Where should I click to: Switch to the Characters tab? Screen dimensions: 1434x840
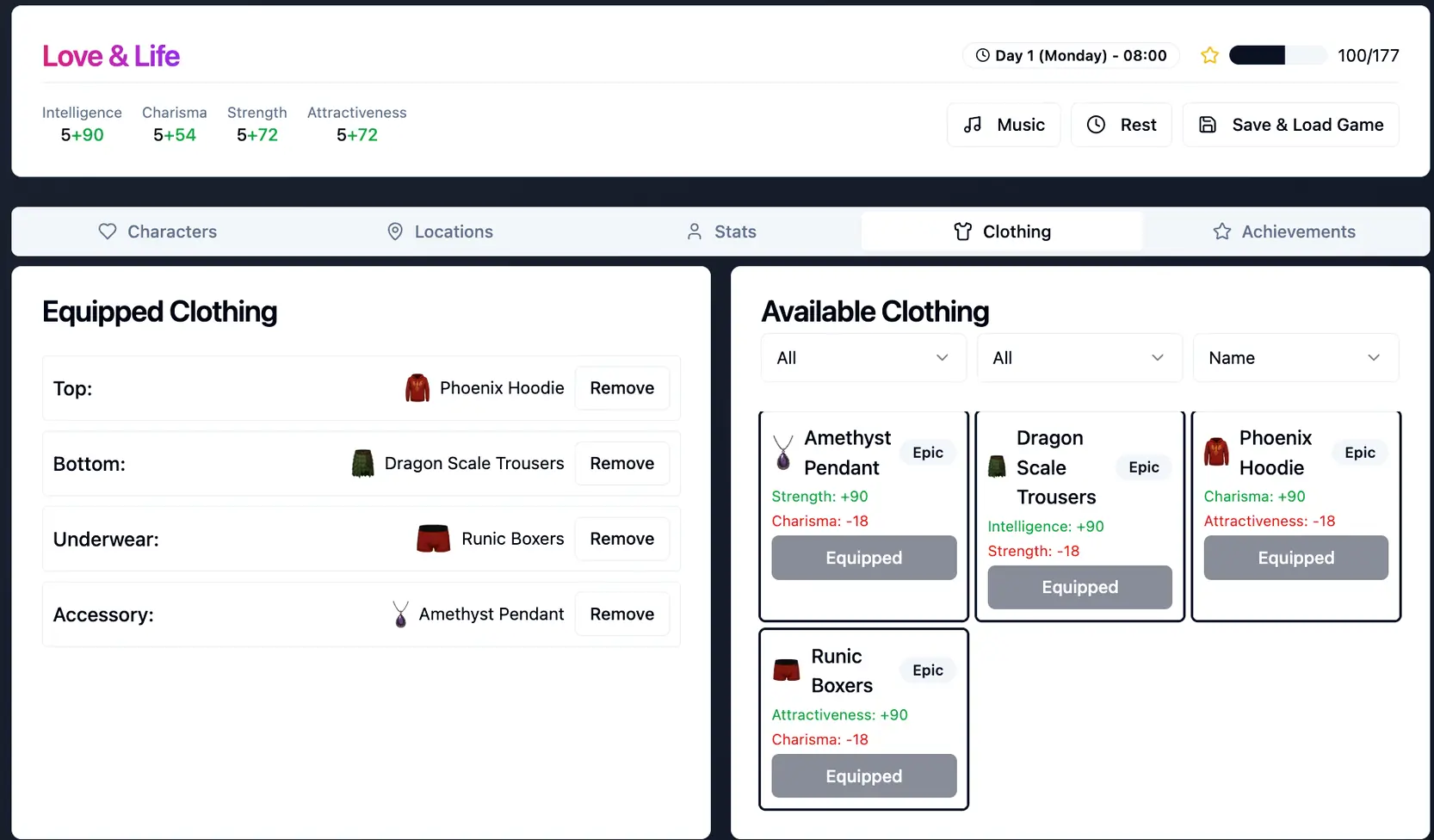pos(158,232)
